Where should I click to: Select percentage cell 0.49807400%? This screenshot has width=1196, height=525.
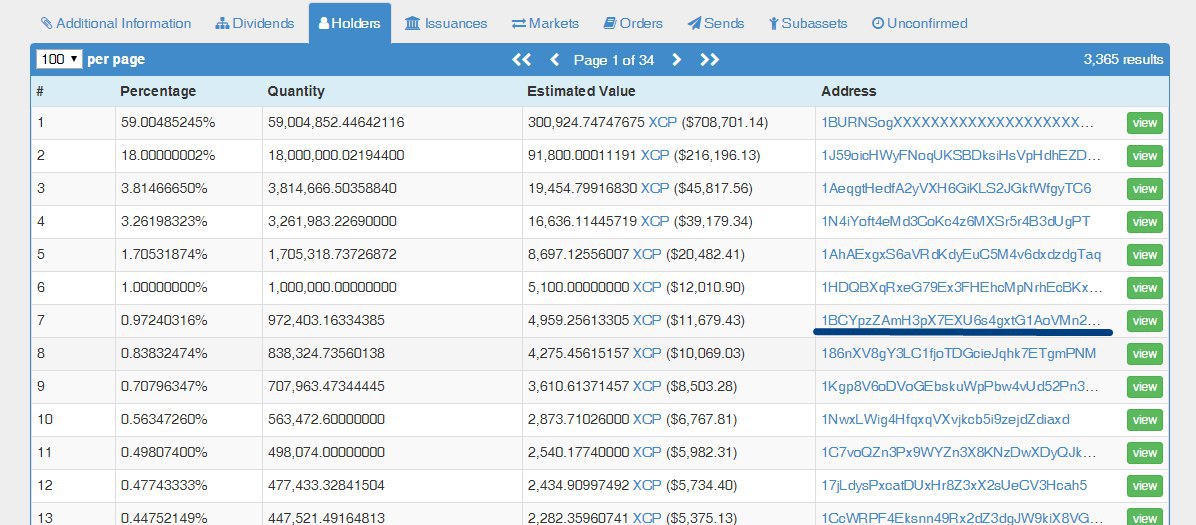coord(164,453)
